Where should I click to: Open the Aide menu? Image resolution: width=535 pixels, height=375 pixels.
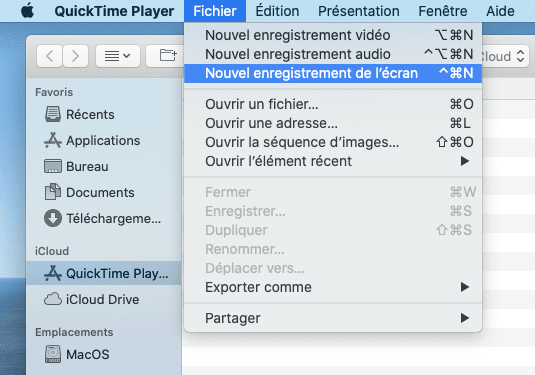tap(500, 11)
